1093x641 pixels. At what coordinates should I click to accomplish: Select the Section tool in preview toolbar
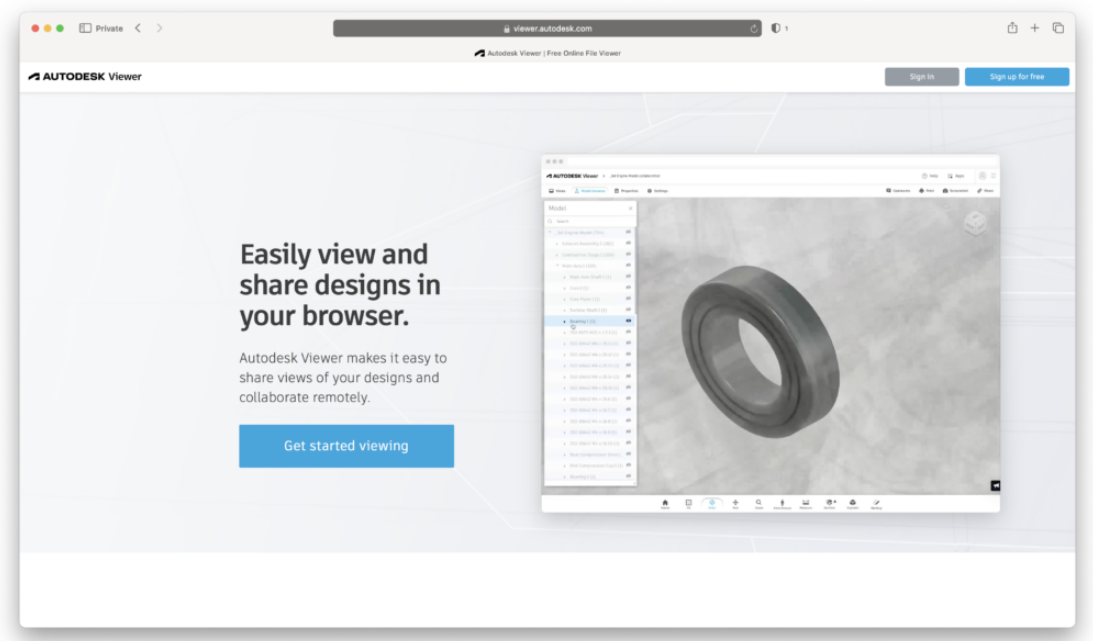click(x=830, y=504)
